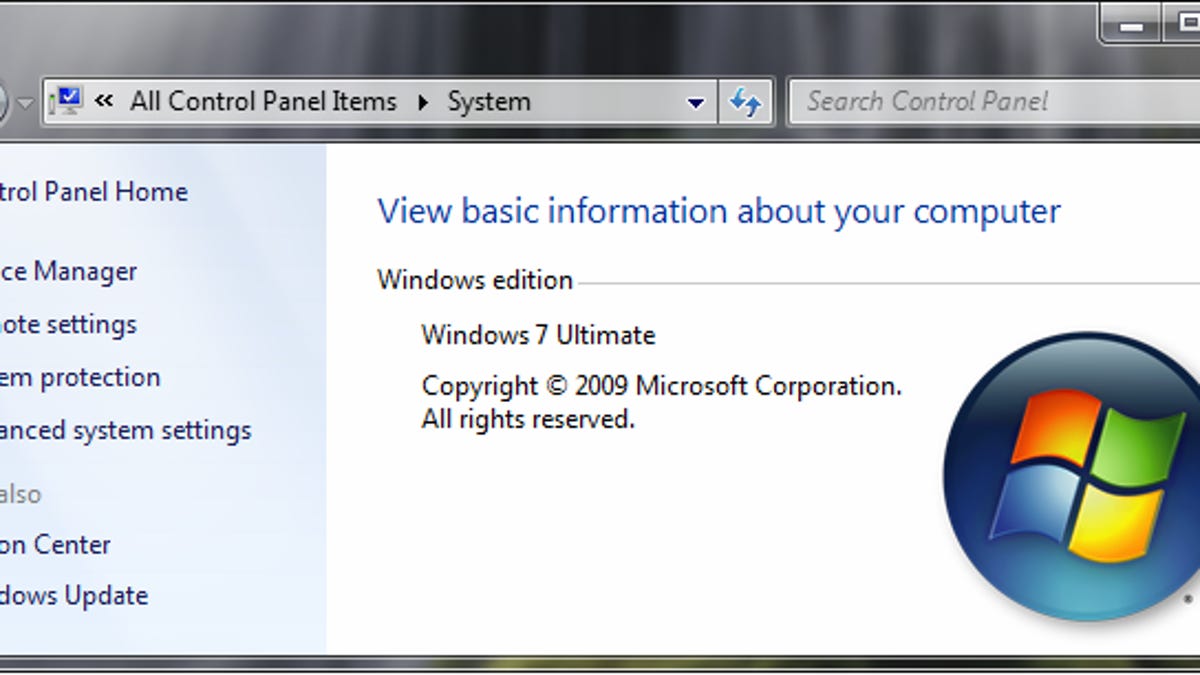Open Advanced system settings link

[125, 430]
